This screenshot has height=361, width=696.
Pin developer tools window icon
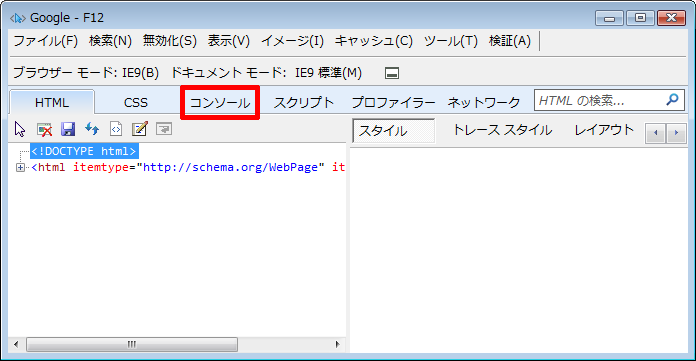tap(392, 73)
